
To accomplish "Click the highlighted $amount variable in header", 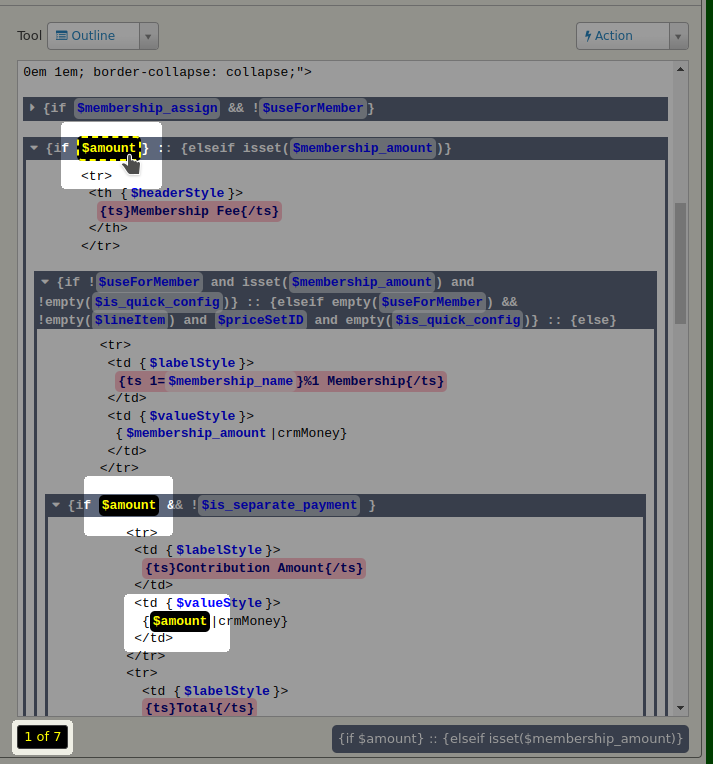I will click(x=108, y=149).
